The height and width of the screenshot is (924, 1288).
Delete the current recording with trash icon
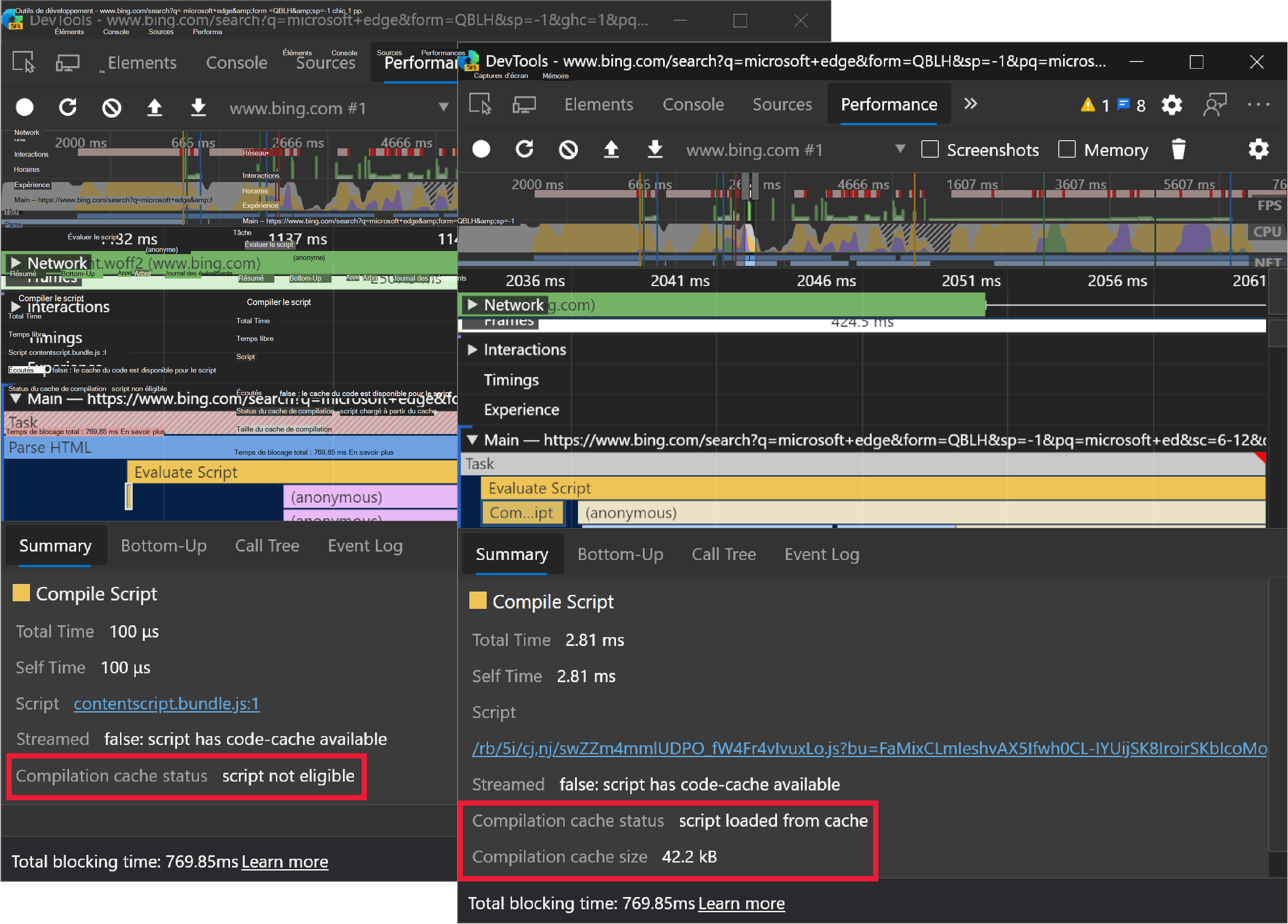(x=1178, y=149)
